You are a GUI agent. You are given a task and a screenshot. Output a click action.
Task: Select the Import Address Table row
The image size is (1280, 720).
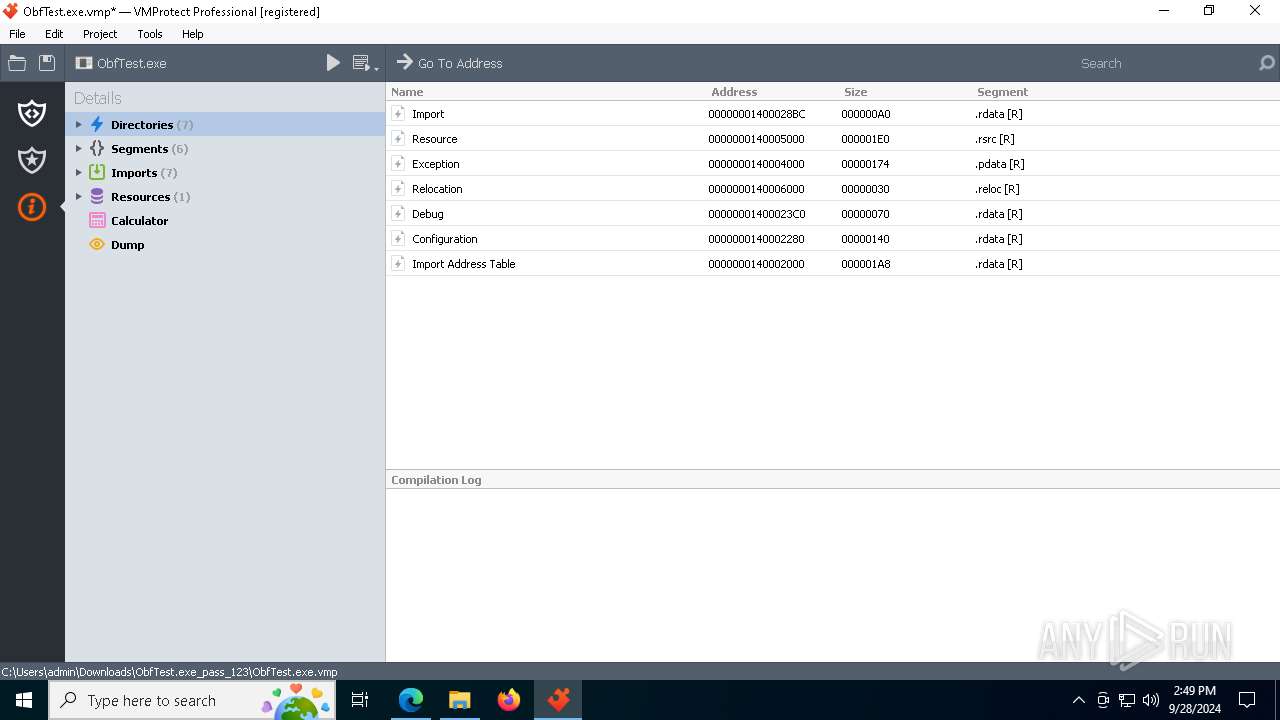coord(833,264)
